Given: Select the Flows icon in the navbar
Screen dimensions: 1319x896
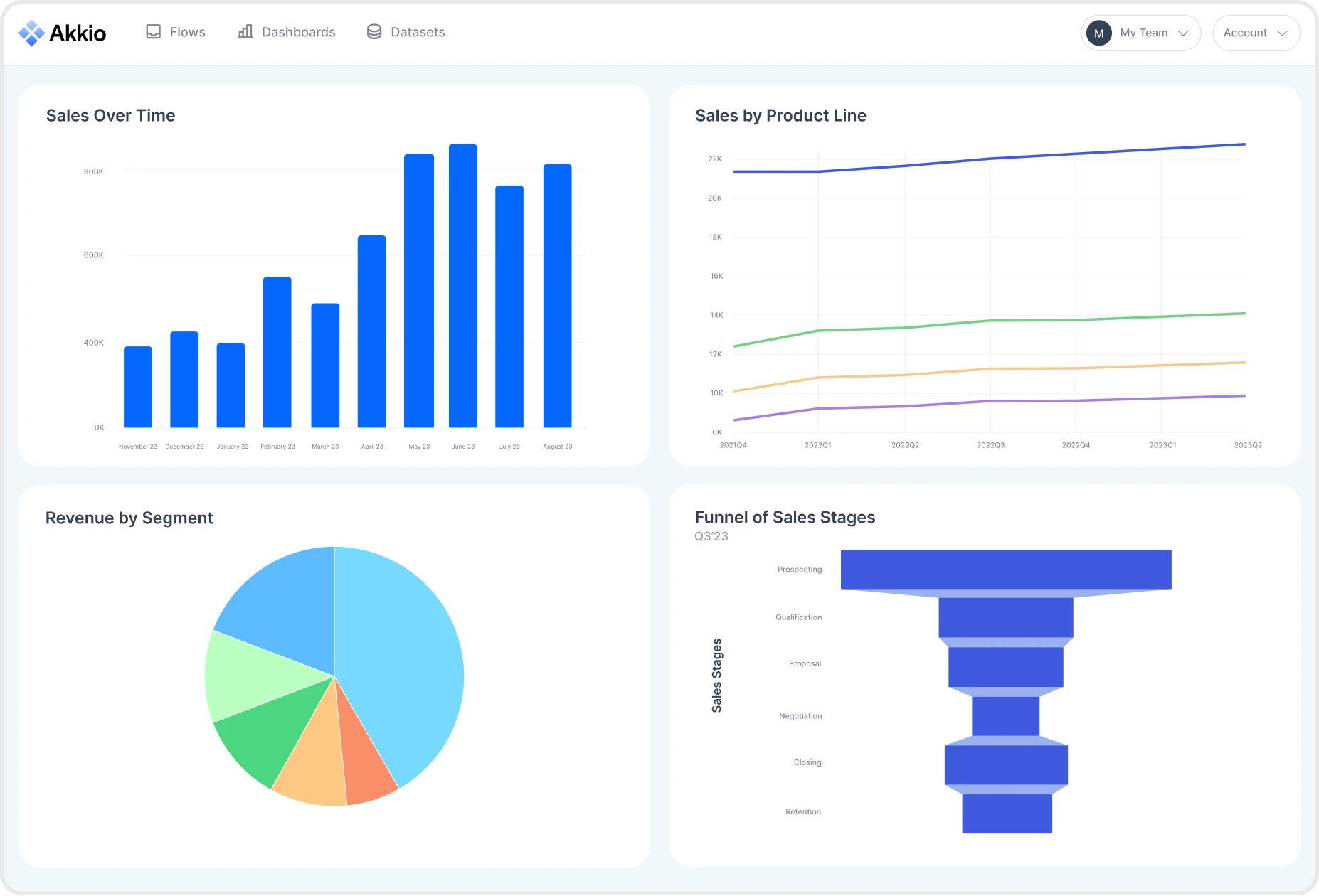Looking at the screenshot, I should coord(153,31).
